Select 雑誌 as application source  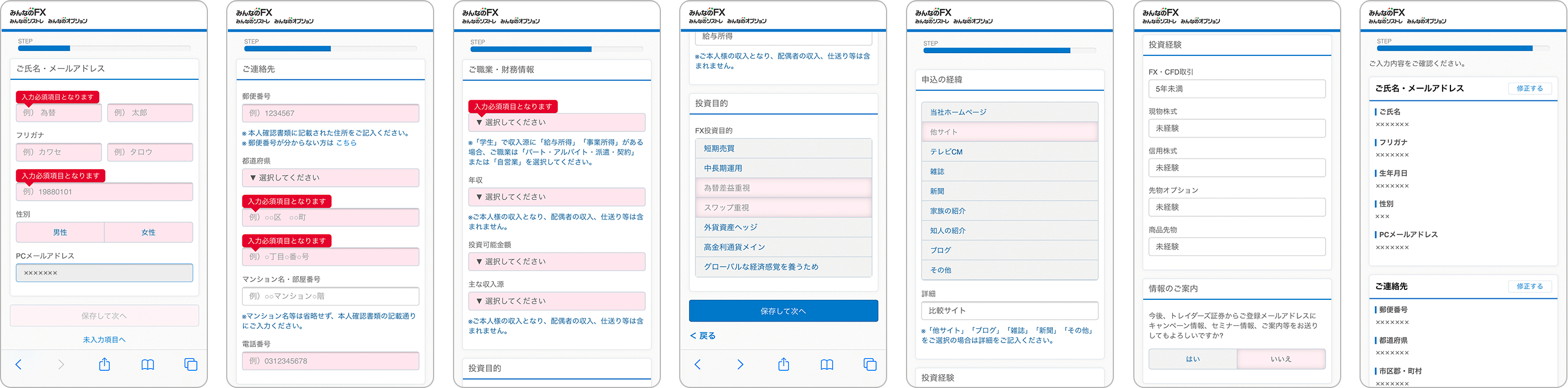point(1010,171)
